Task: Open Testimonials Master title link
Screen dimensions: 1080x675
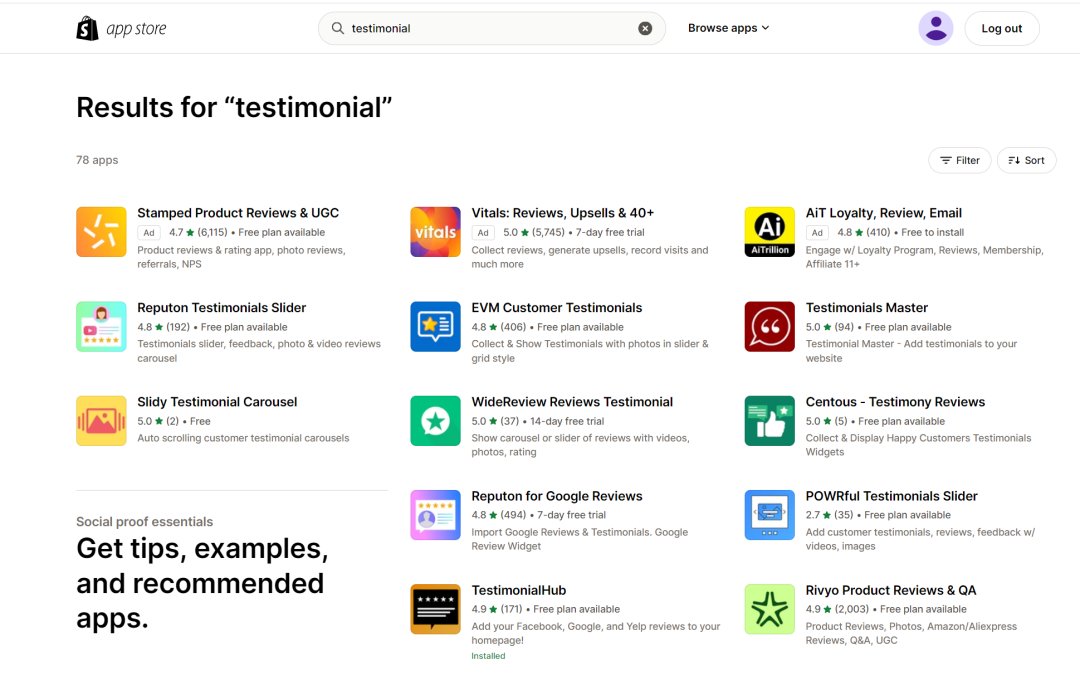Action: point(866,307)
